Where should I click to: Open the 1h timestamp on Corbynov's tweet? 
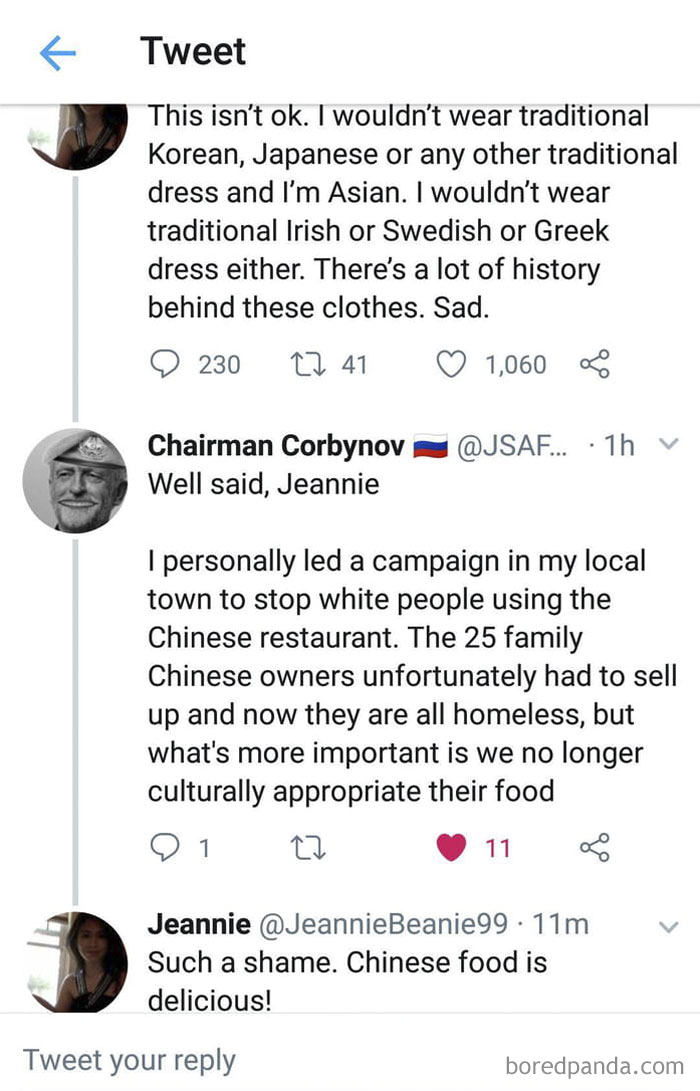pyautogui.click(x=620, y=446)
